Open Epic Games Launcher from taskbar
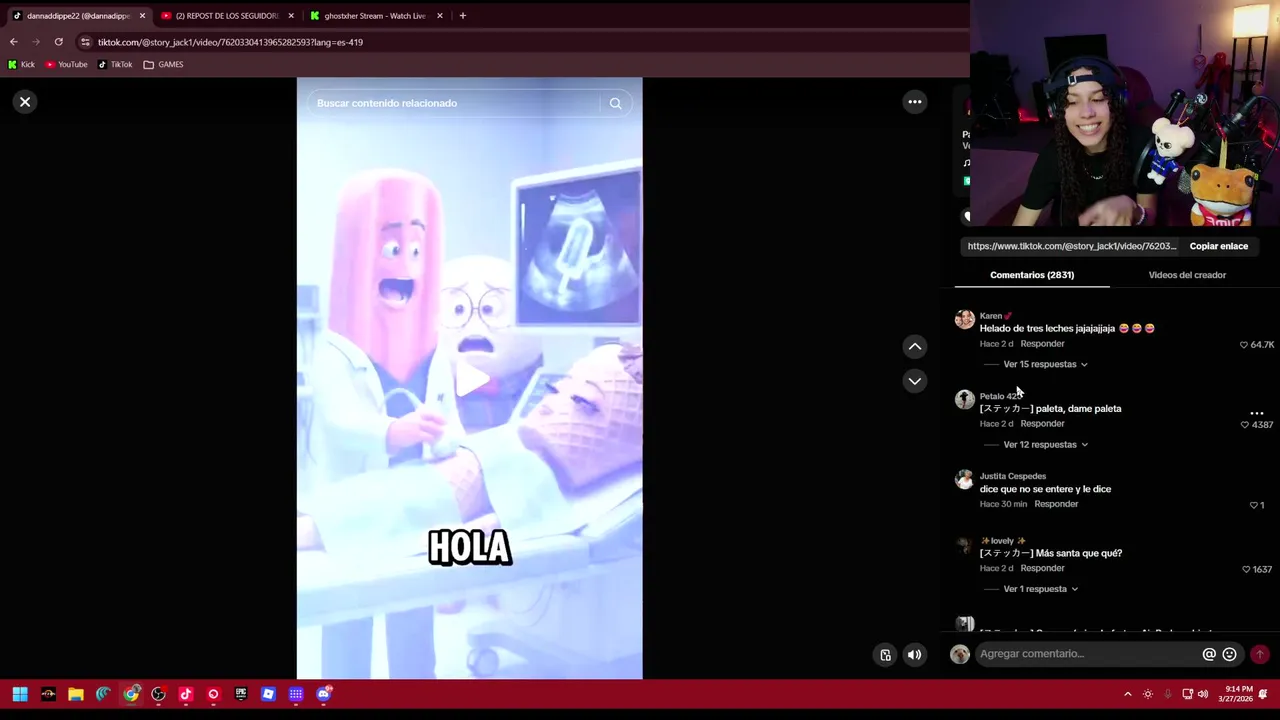1280x720 pixels. [x=241, y=694]
